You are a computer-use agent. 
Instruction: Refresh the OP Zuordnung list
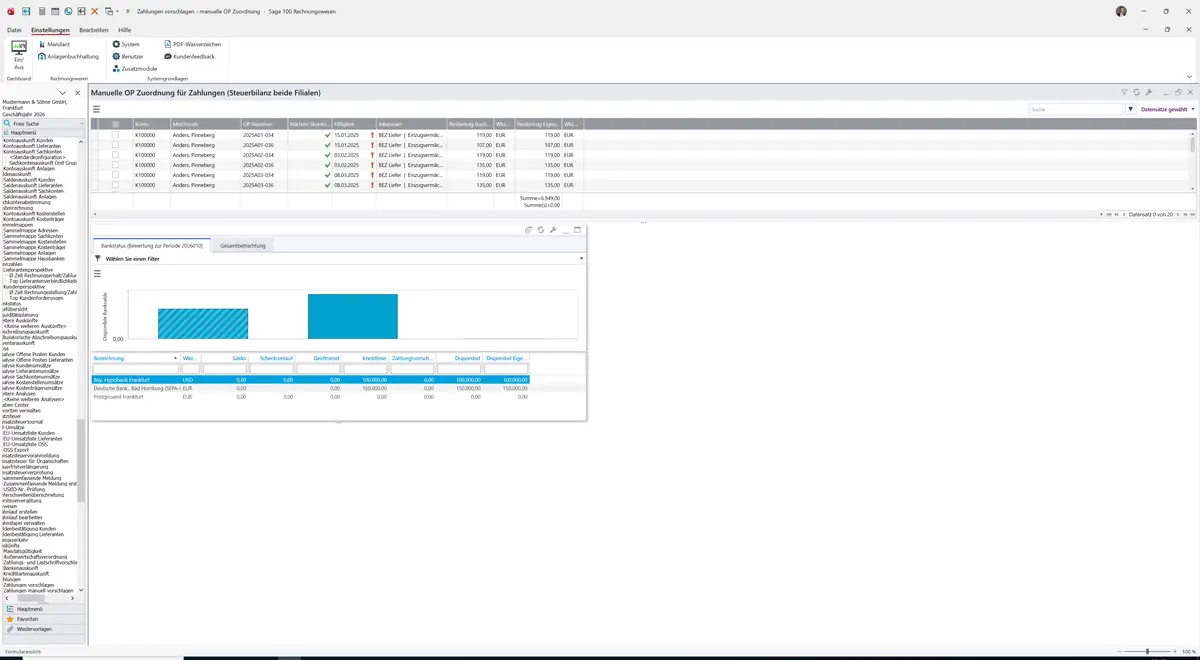[1136, 92]
